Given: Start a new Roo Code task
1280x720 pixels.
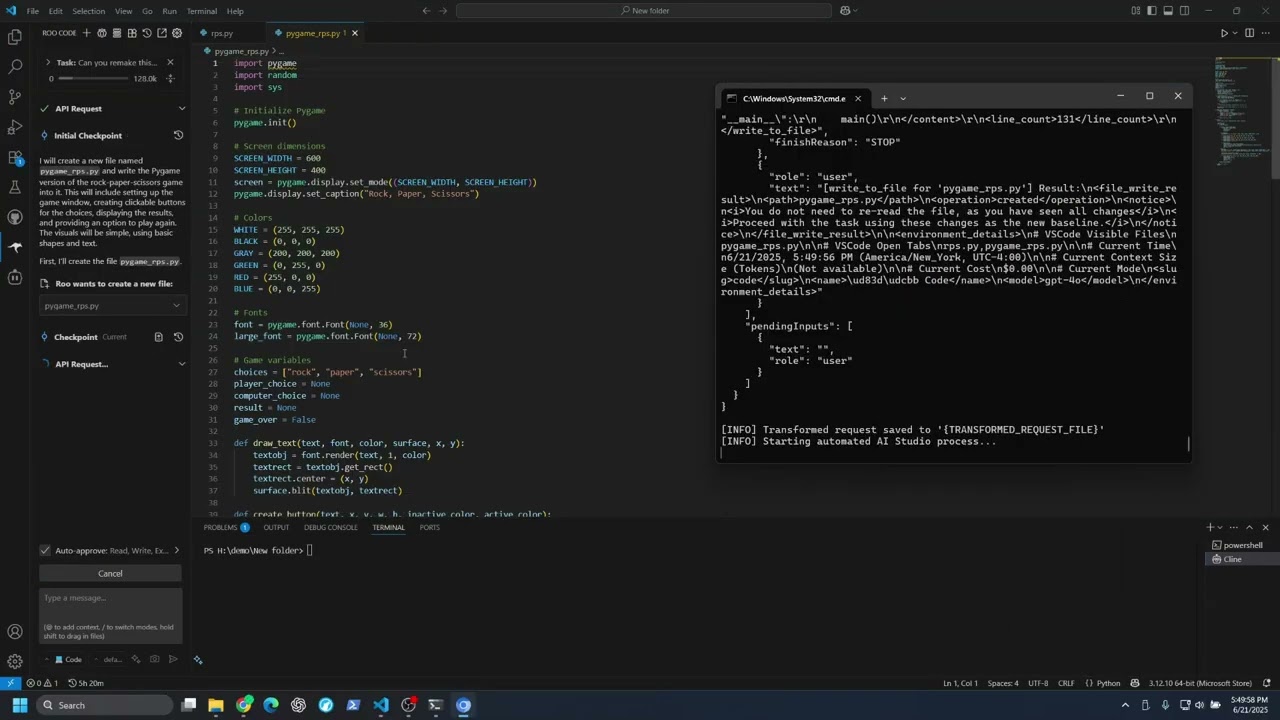Looking at the screenshot, I should pyautogui.click(x=87, y=33).
